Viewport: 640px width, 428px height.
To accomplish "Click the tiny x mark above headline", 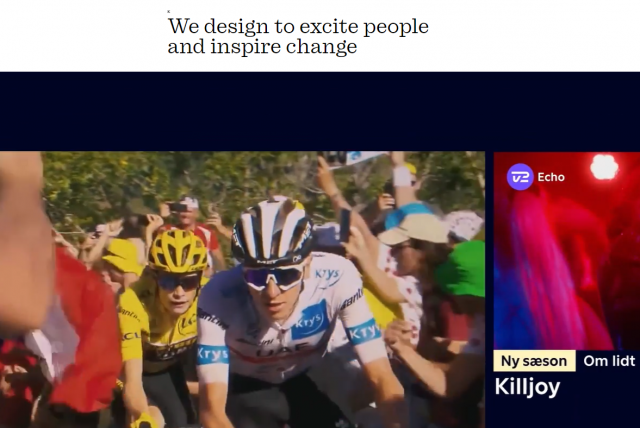I will (x=169, y=11).
